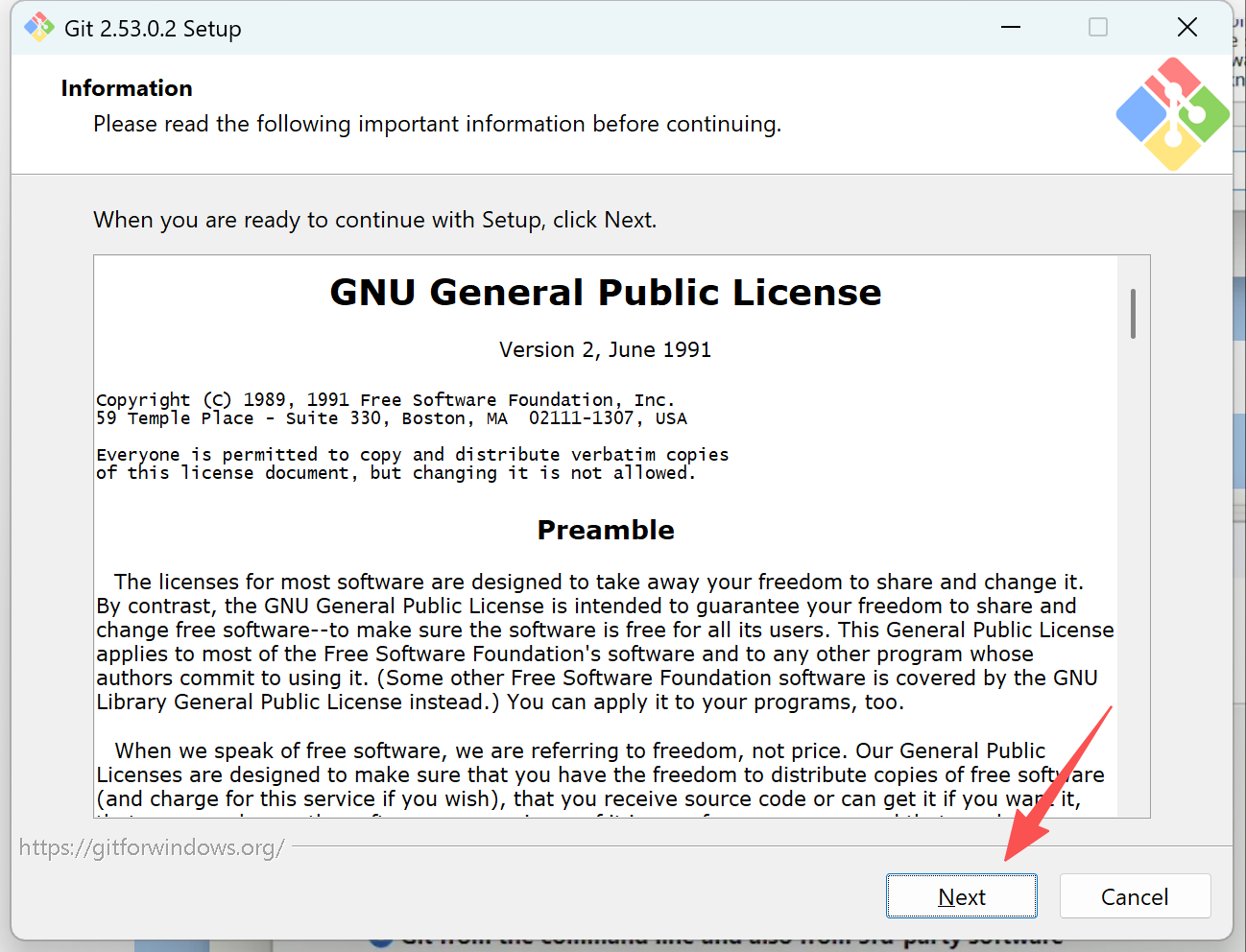Click the 'Version 2, June 1991' line
This screenshot has width=1246, height=952.
(606, 349)
